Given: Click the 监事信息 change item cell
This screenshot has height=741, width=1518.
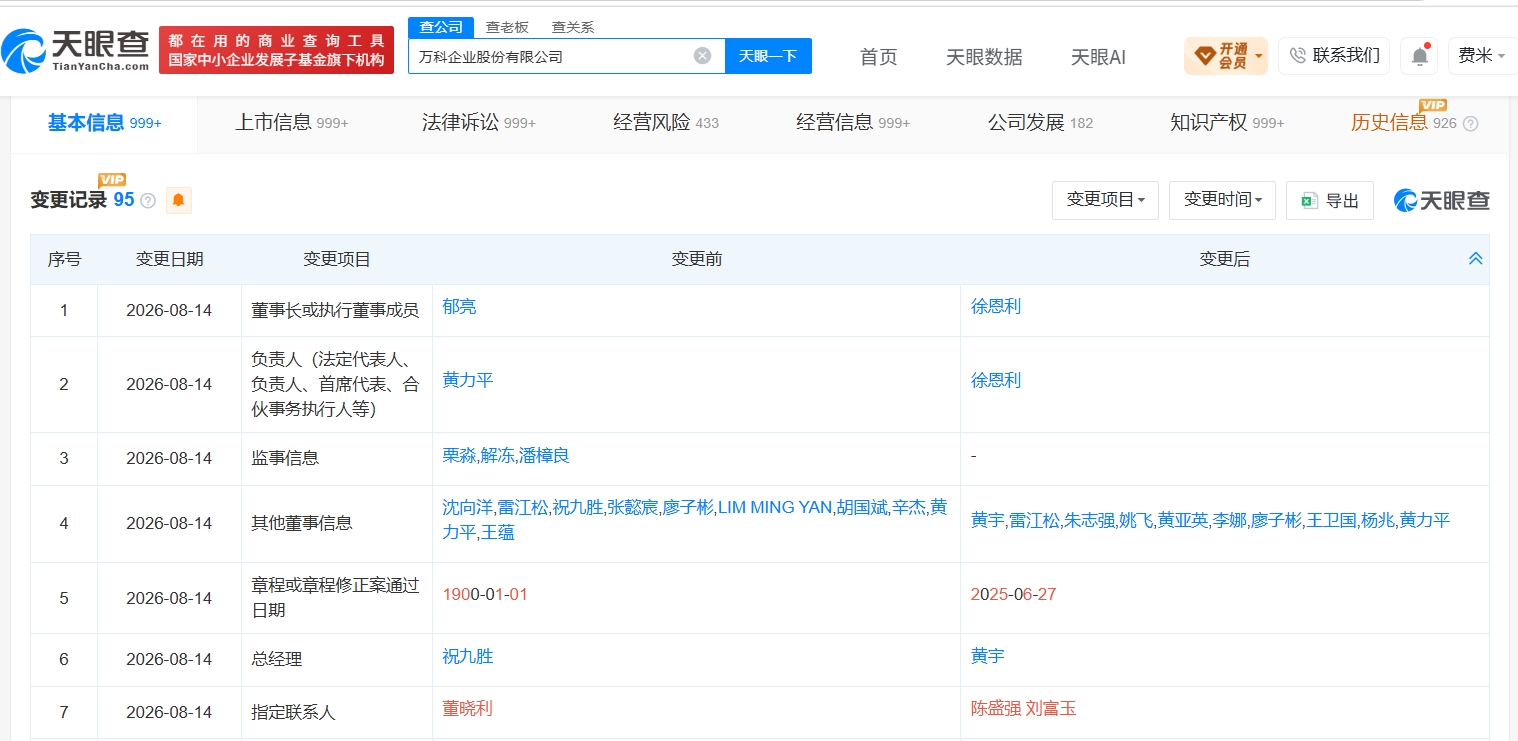Looking at the screenshot, I should (337, 459).
